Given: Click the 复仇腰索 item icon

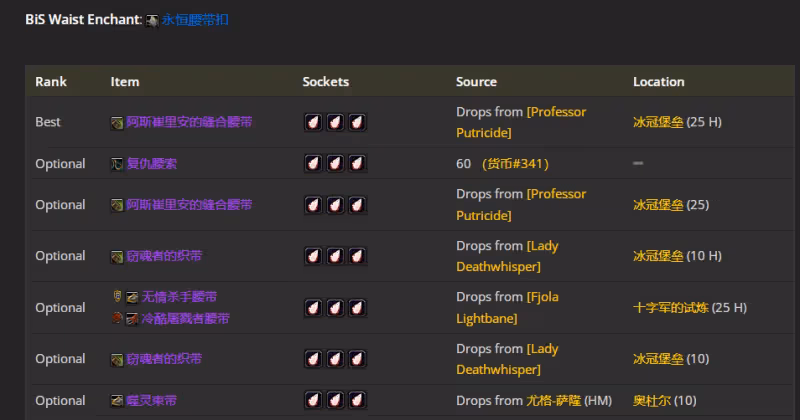Looking at the screenshot, I should (x=117, y=164).
